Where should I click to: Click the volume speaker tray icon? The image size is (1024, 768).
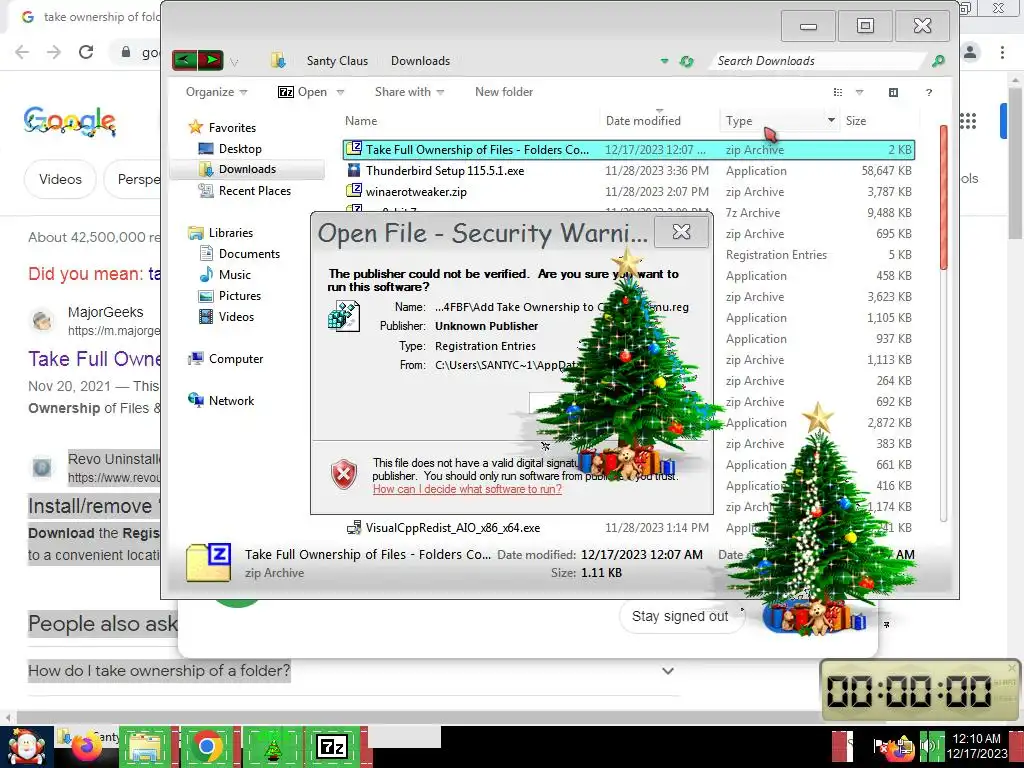(x=927, y=745)
